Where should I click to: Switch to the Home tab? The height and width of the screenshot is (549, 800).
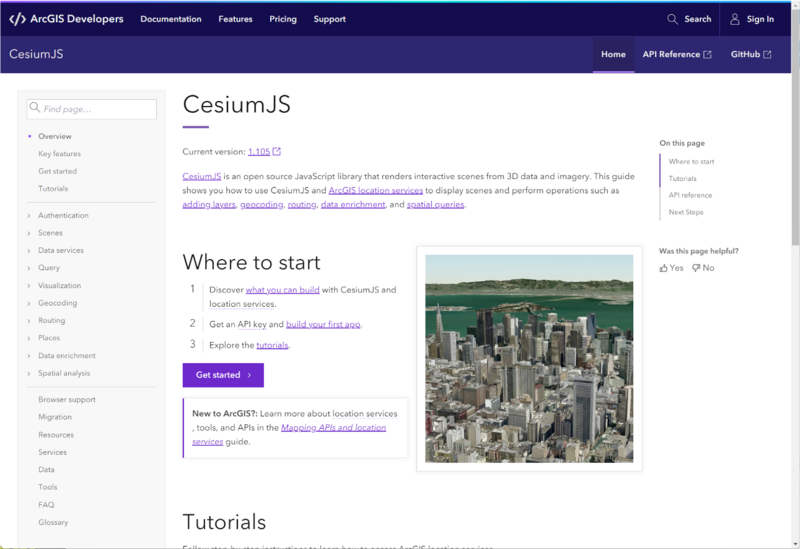pyautogui.click(x=613, y=54)
